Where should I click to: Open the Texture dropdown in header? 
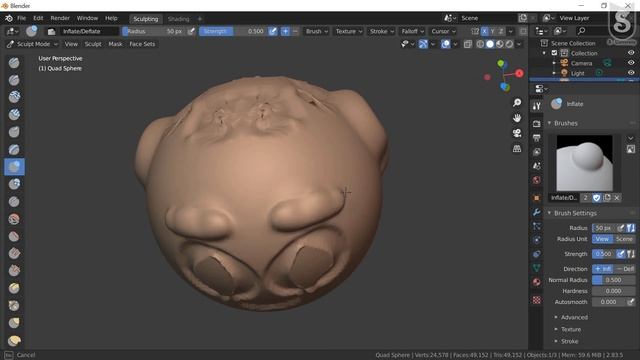click(x=349, y=31)
